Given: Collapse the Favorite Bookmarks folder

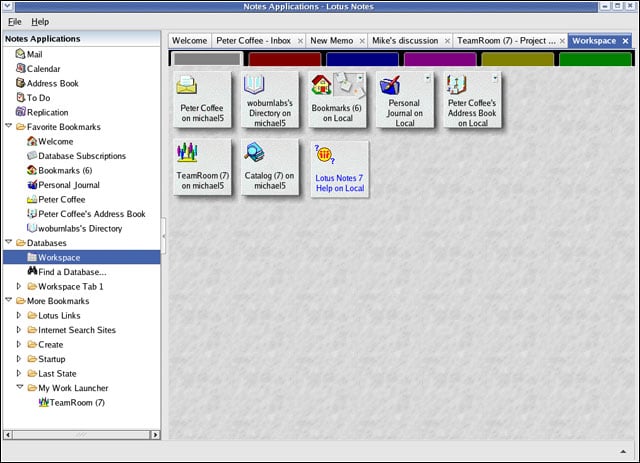Looking at the screenshot, I should pos(9,127).
